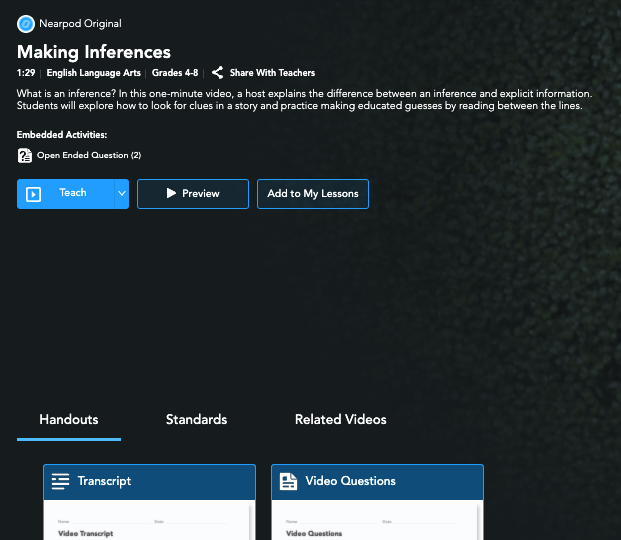The image size is (621, 540).
Task: Click the Open Ended Question (2) text
Action: click(89, 155)
